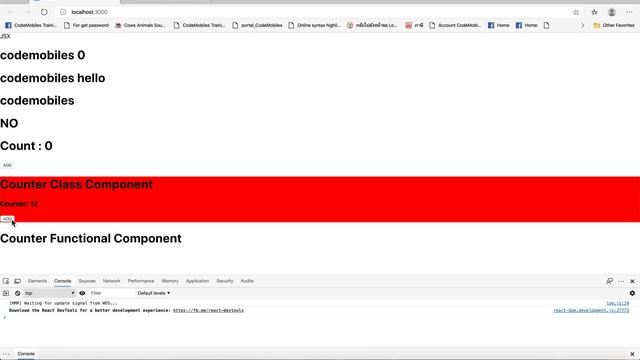Bookmark this page with the star icon

pyautogui.click(x=576, y=12)
